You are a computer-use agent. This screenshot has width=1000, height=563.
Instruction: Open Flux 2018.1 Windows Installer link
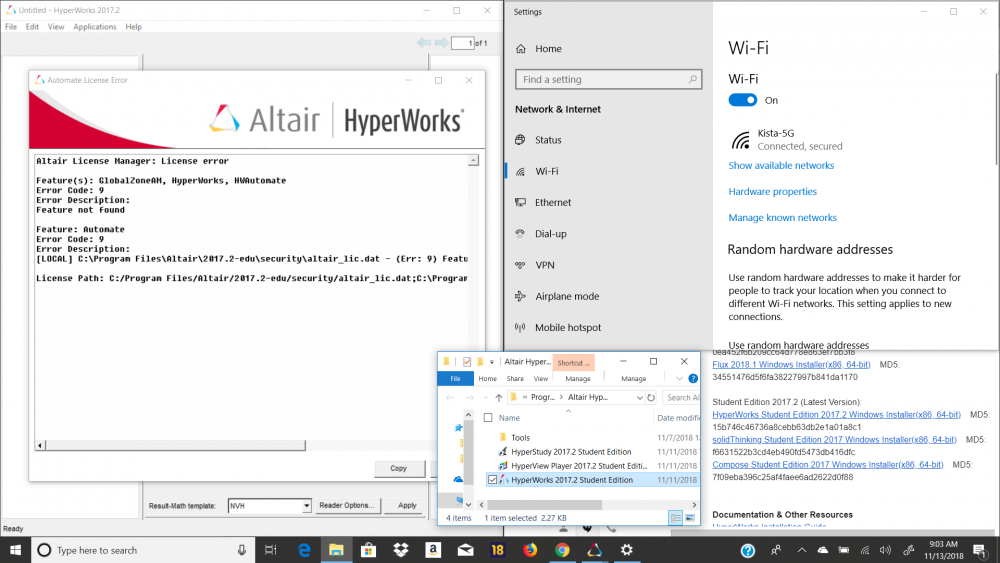tap(791, 365)
